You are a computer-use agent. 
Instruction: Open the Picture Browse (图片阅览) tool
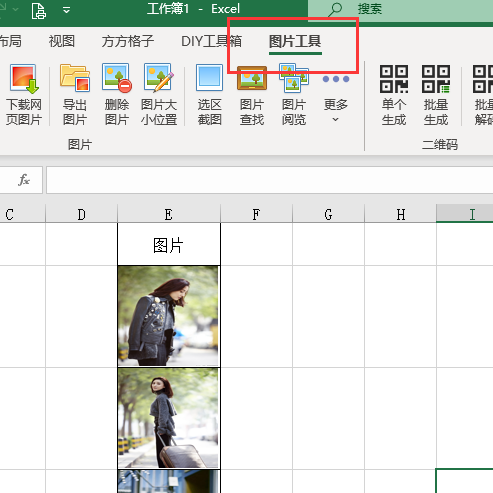tap(294, 95)
